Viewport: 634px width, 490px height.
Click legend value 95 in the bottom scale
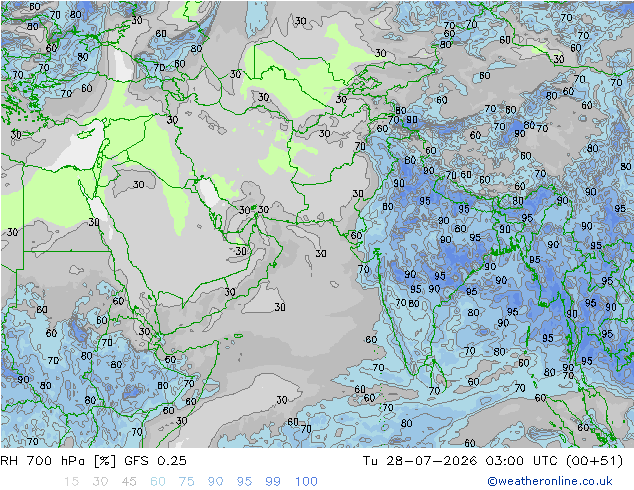click(x=244, y=482)
